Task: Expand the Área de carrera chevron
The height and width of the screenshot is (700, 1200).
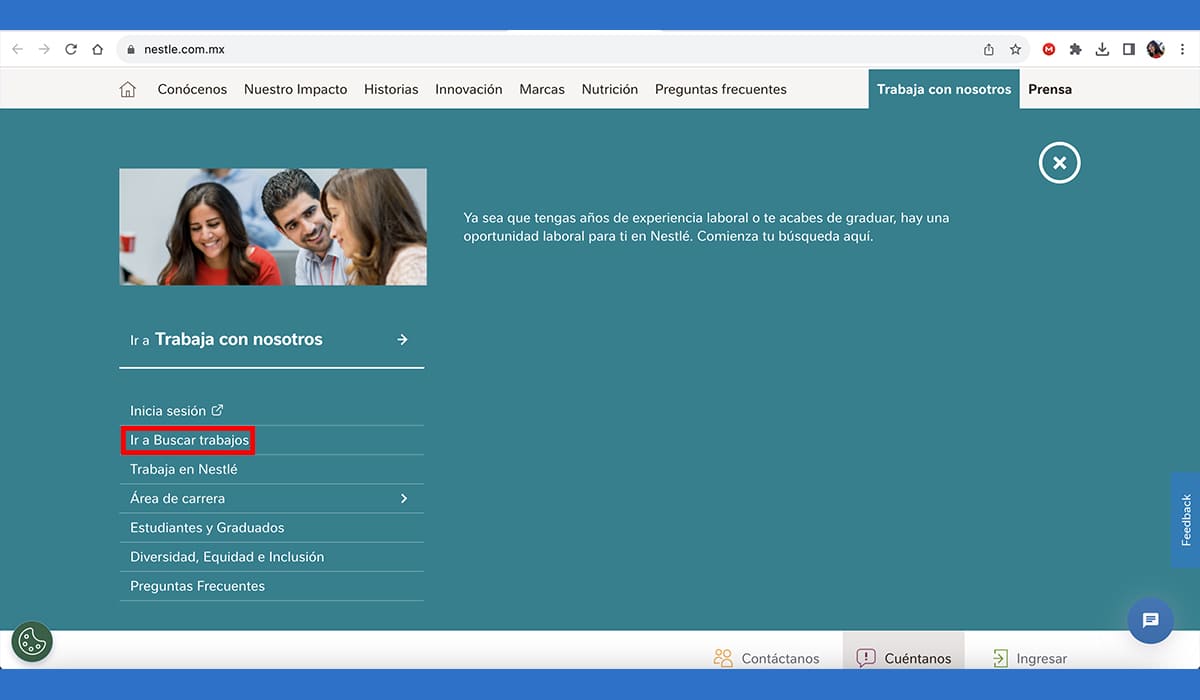Action: pyautogui.click(x=404, y=498)
